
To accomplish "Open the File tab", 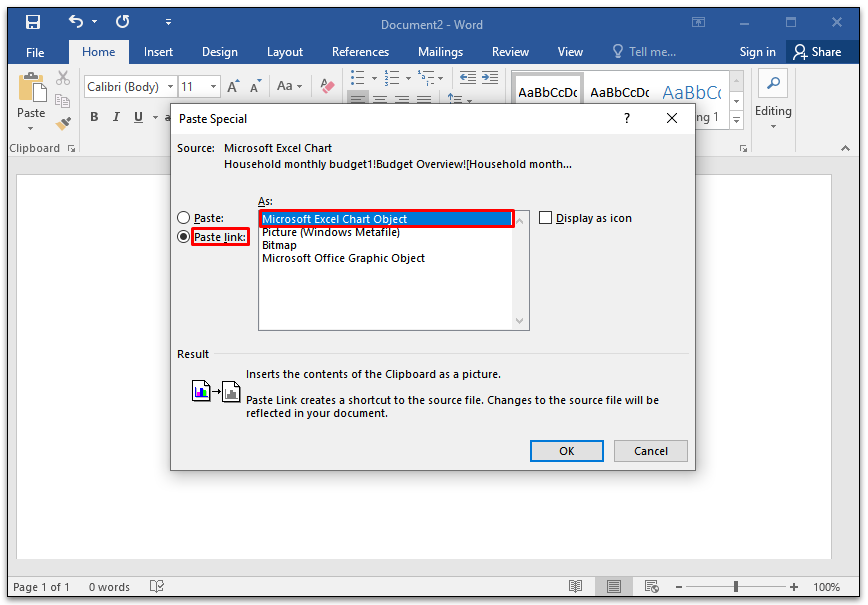I will pos(35,53).
